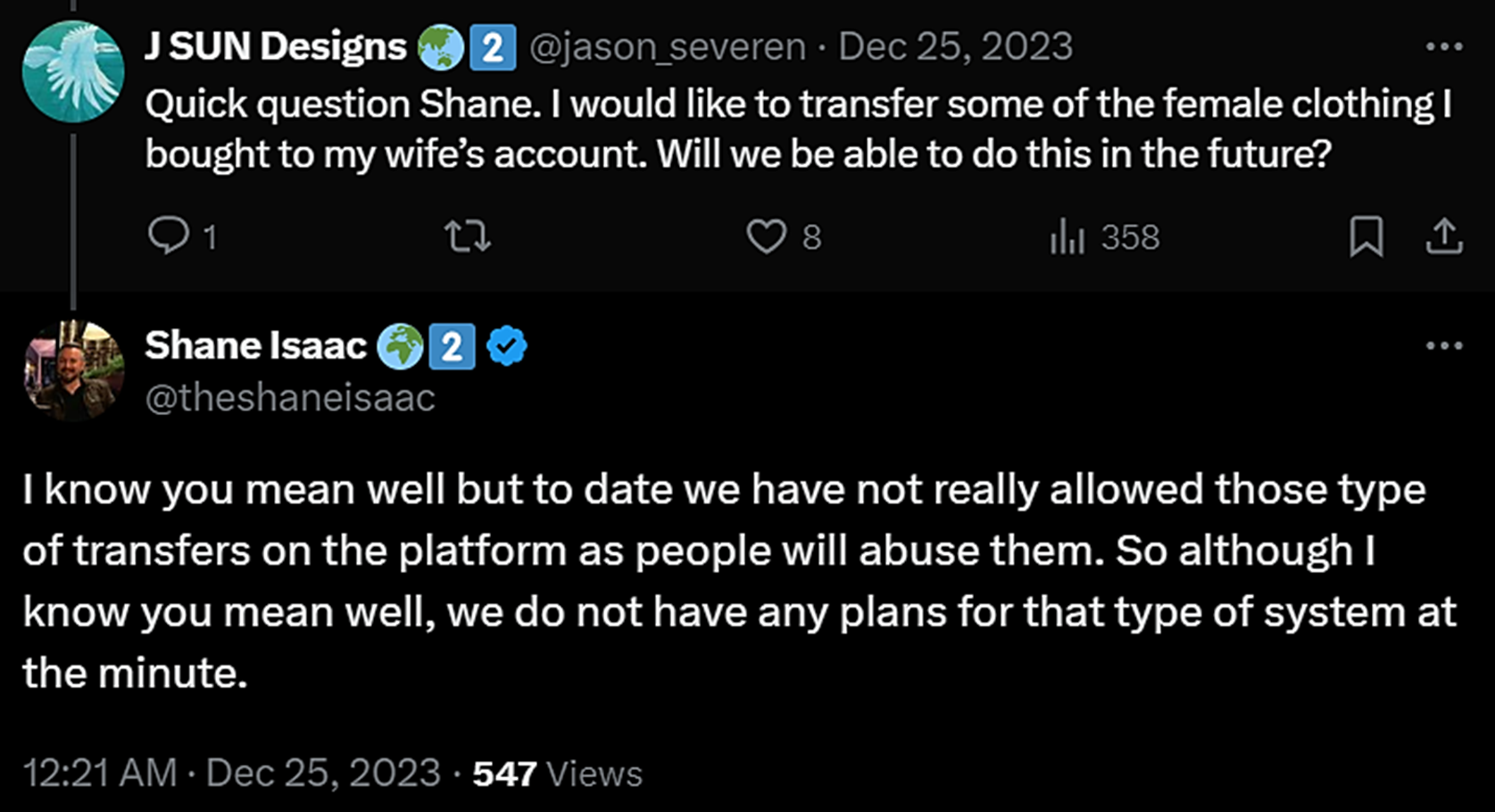The image size is (1495, 812).
Task: Bookmark the J SUN Designs tweet
Action: (1366, 236)
